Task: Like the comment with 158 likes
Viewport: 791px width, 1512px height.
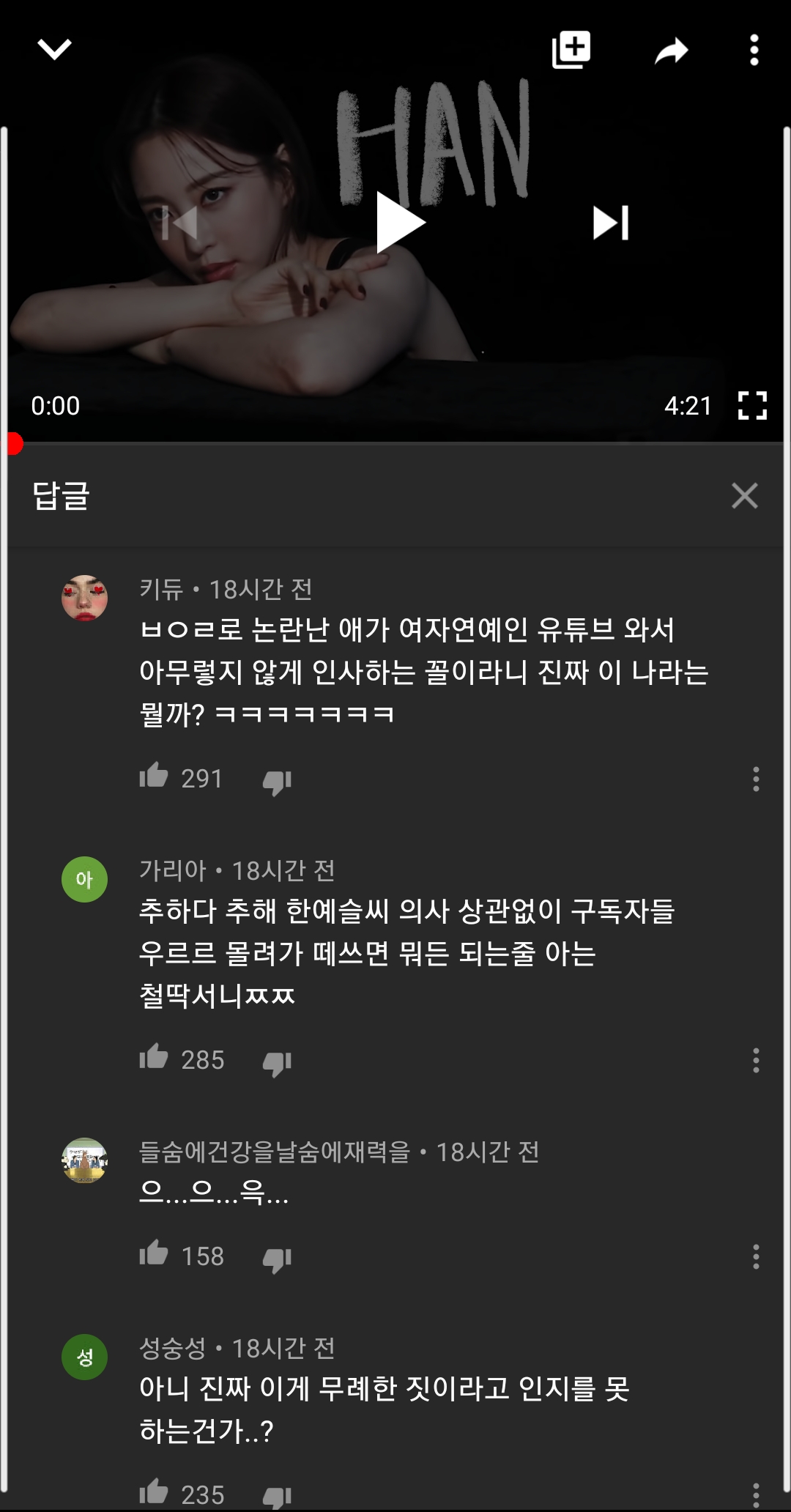Action: pos(154,1253)
